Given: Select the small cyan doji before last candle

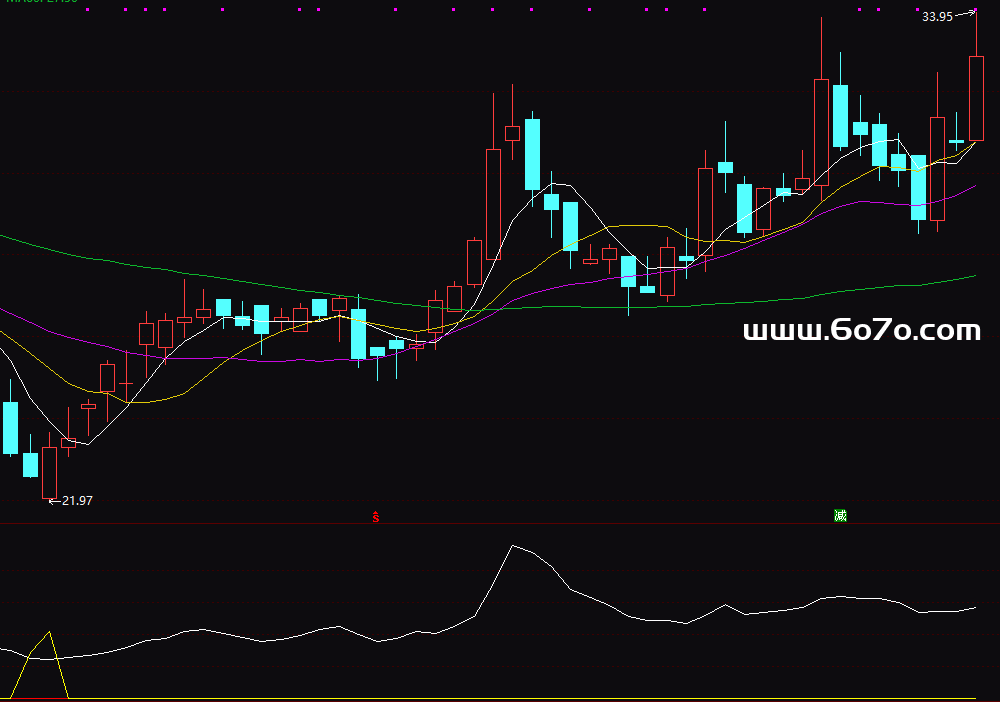Looking at the screenshot, I should click(957, 142).
